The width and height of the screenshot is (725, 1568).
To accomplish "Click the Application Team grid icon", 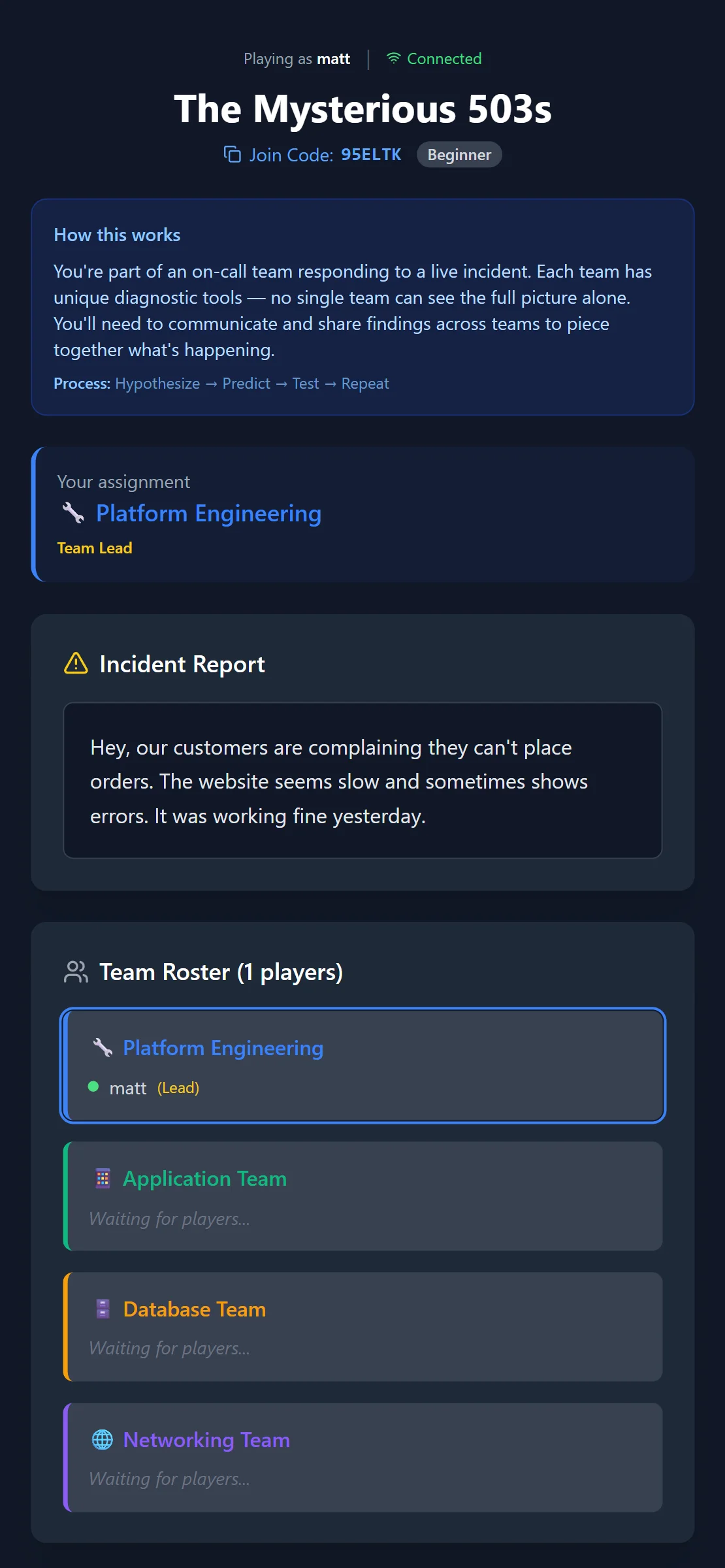I will click(103, 1178).
